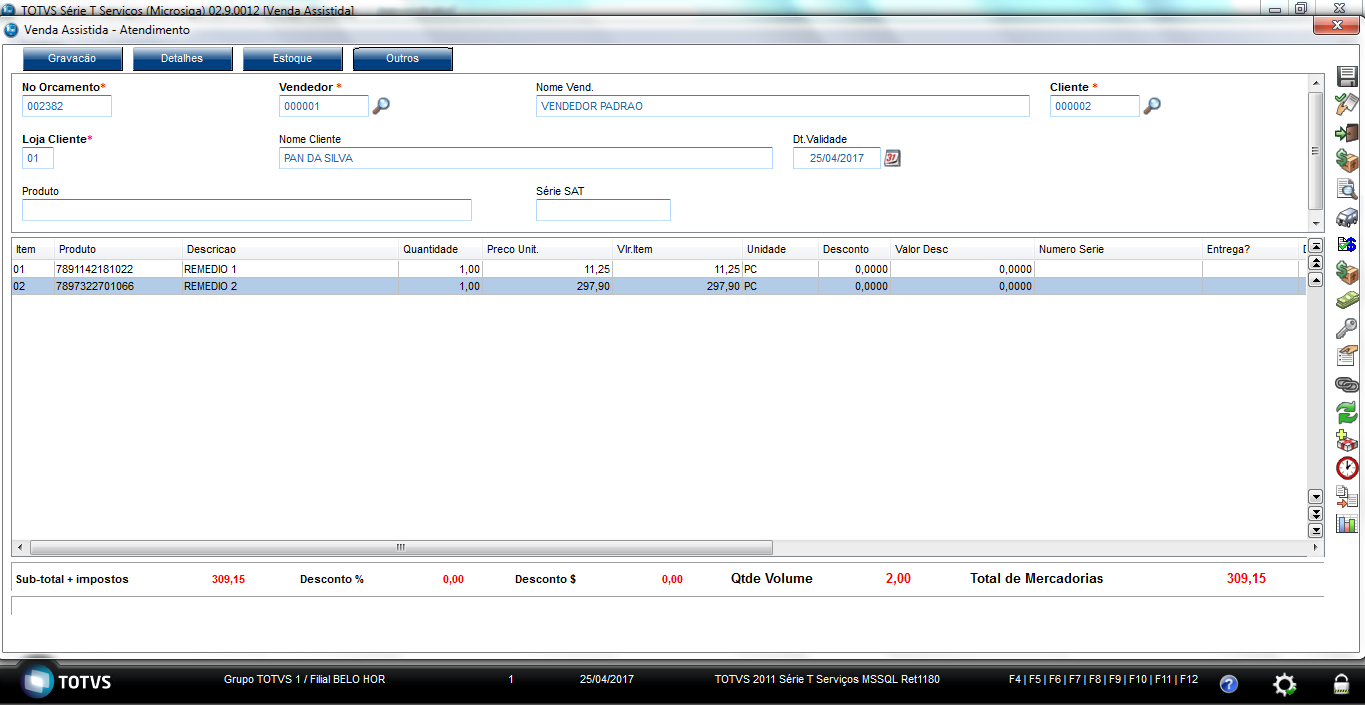
Task: Click the dollar box icon above the magnifier document
Action: pos(1347,160)
